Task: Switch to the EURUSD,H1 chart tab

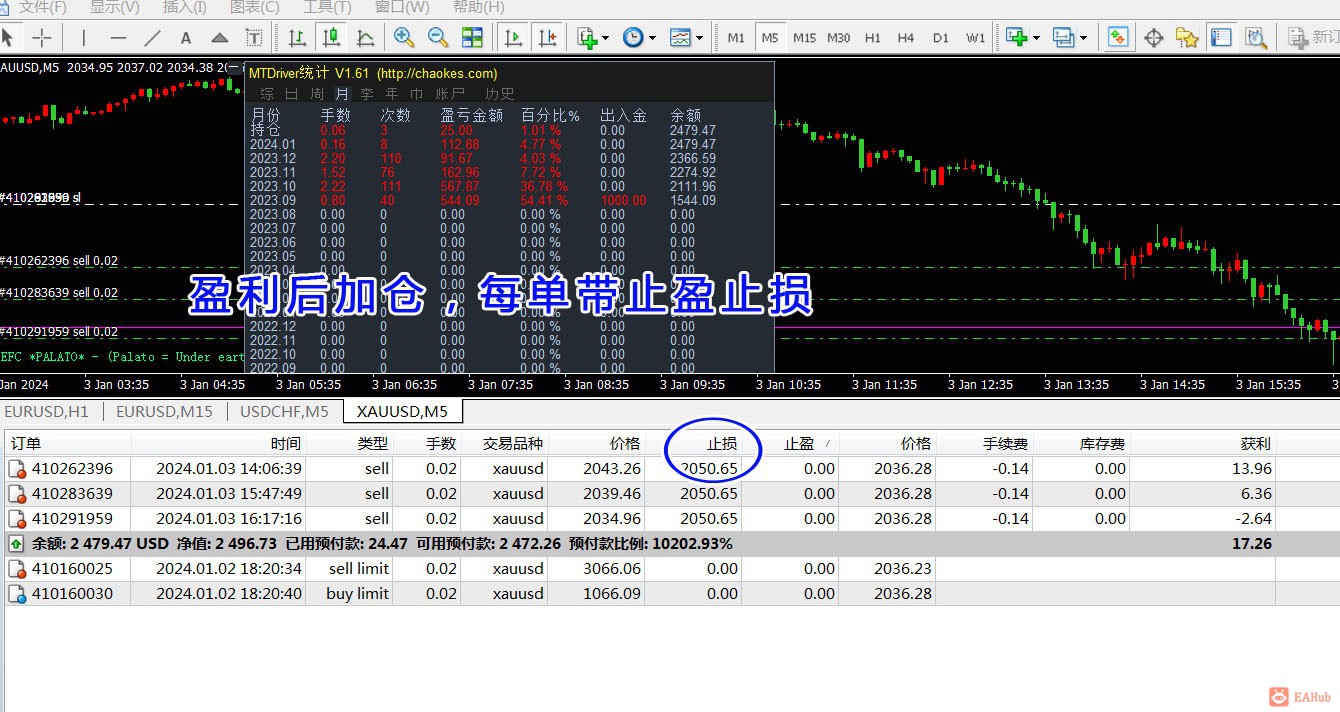Action: click(47, 411)
